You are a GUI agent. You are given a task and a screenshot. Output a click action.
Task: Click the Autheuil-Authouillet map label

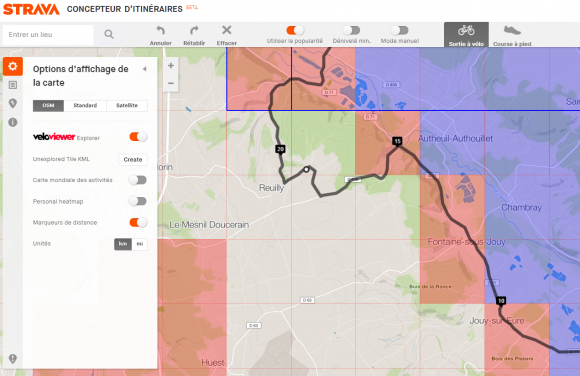point(455,139)
